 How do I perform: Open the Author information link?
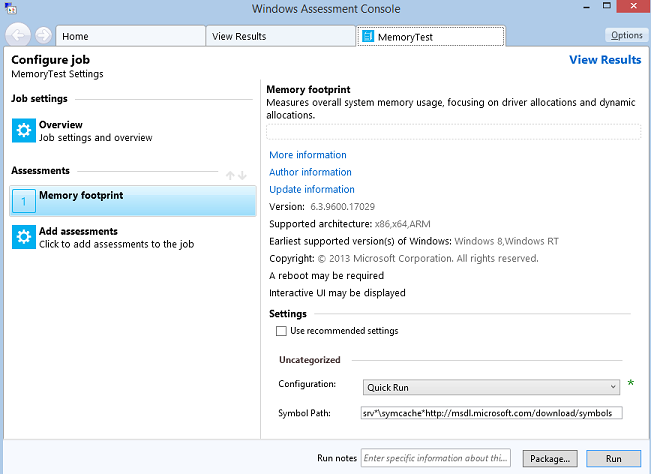(310, 172)
